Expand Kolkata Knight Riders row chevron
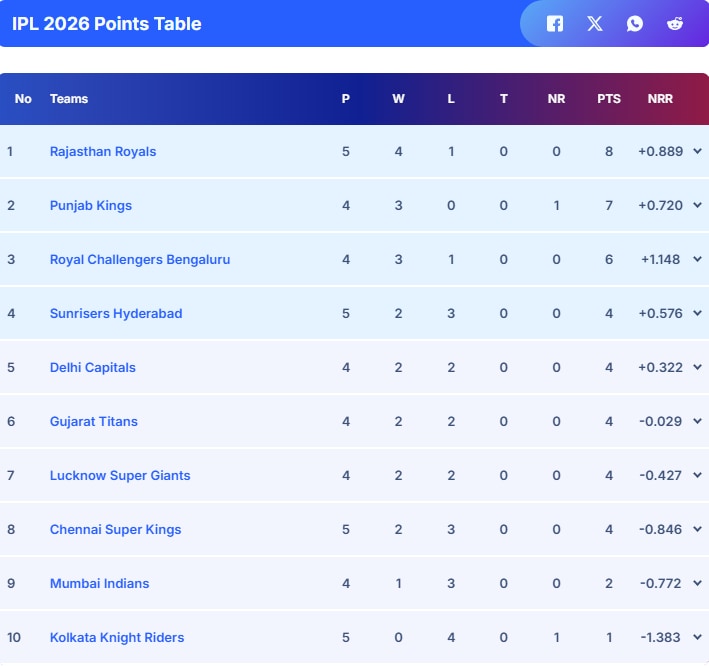The width and height of the screenshot is (709, 666). coord(697,638)
